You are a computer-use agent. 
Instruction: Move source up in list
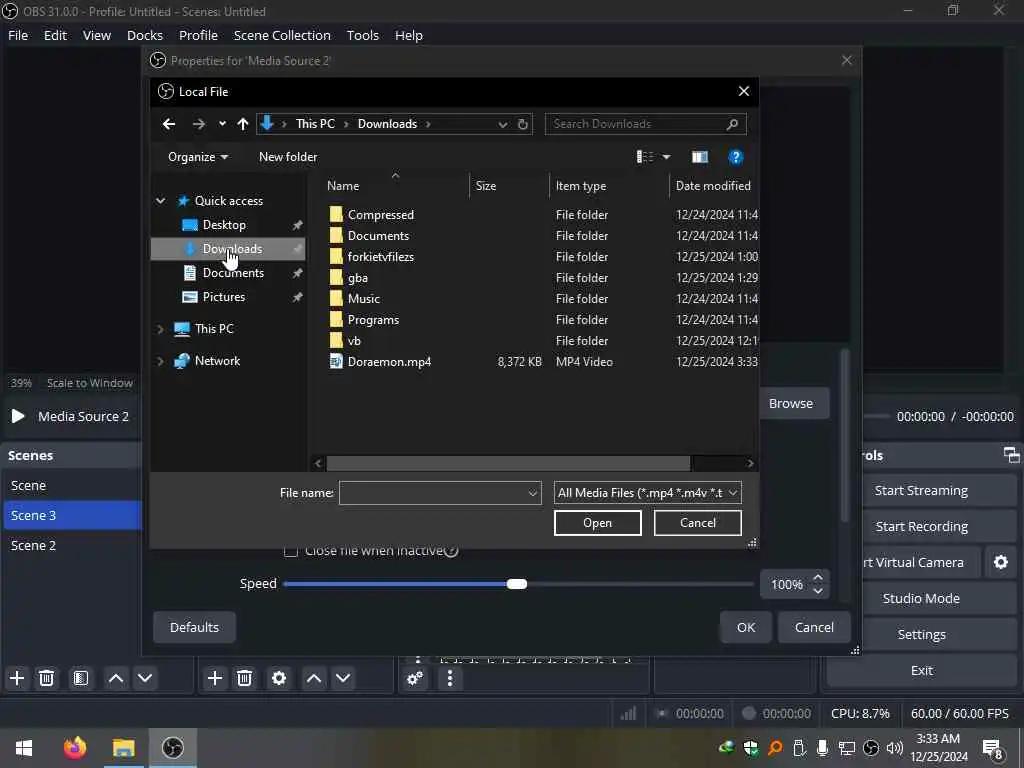point(313,678)
